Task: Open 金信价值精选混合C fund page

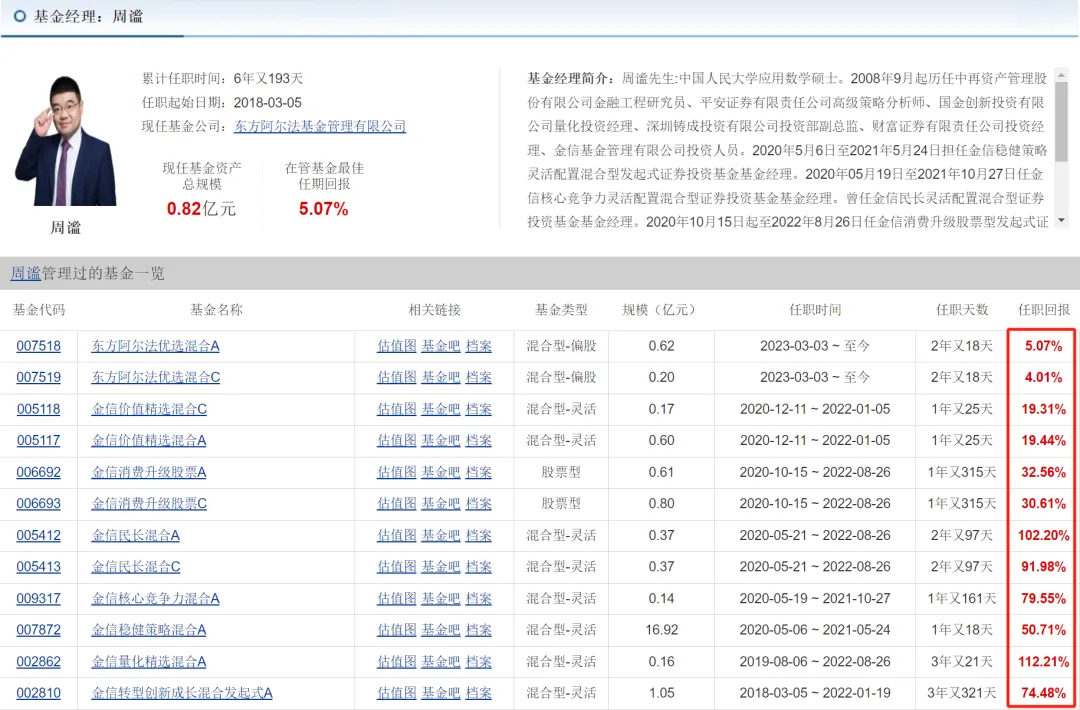Action: 149,409
